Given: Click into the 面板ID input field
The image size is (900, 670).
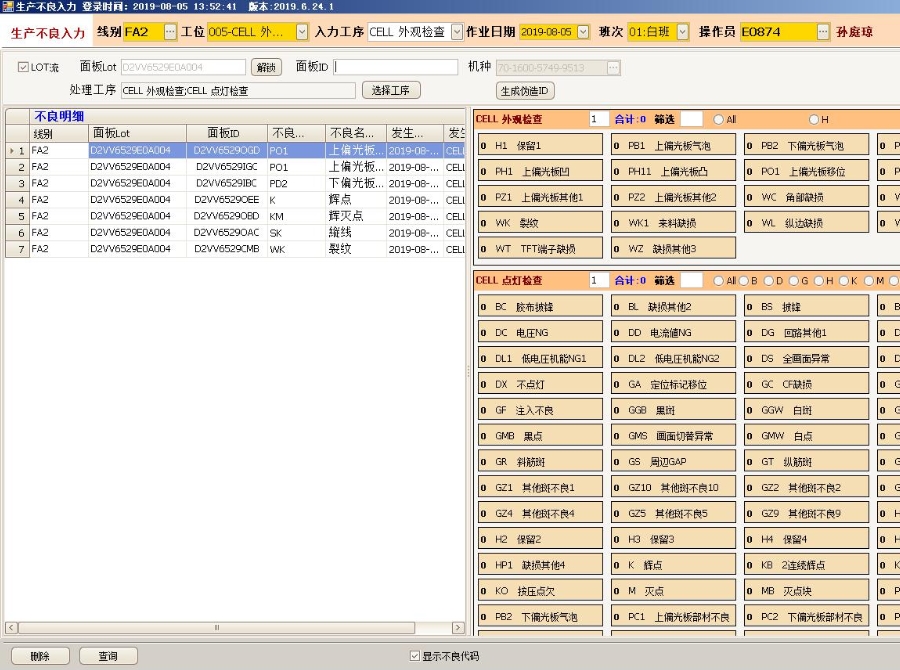Looking at the screenshot, I should [395, 68].
